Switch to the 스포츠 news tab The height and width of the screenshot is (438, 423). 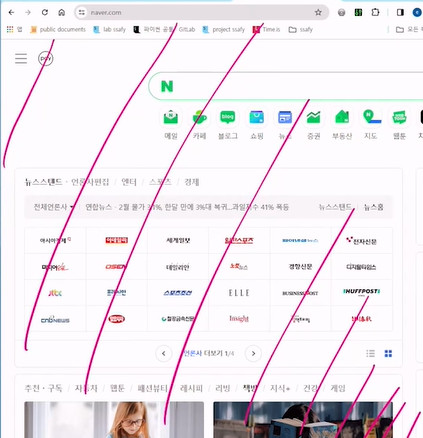[160, 182]
